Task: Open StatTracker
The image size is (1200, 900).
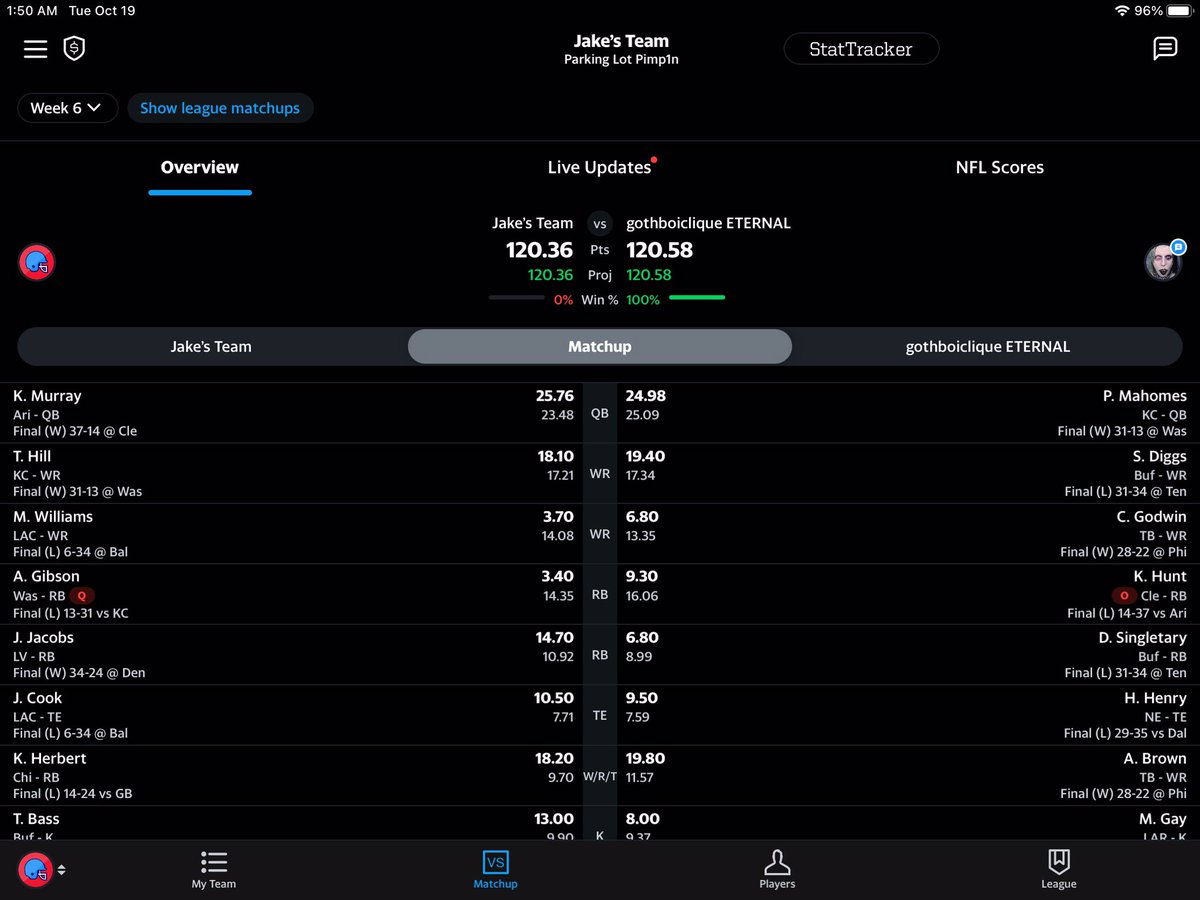Action: coord(861,49)
